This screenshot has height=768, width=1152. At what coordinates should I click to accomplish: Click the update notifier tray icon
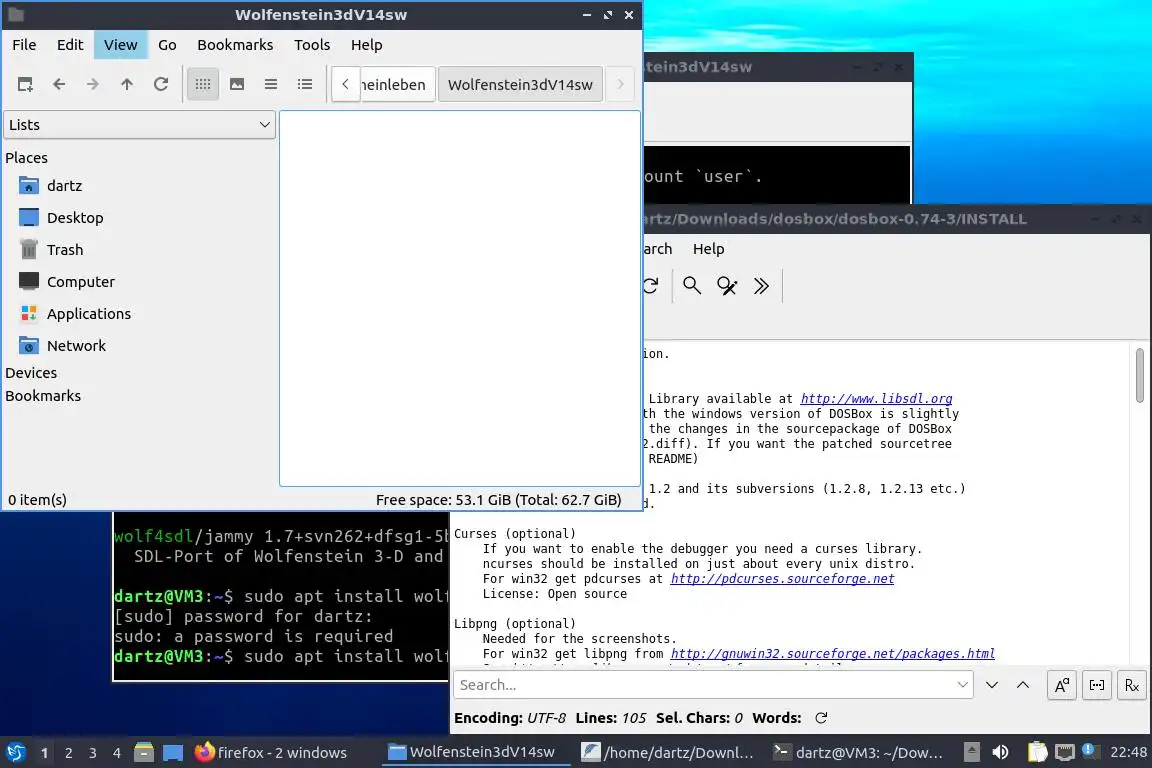(1089, 751)
